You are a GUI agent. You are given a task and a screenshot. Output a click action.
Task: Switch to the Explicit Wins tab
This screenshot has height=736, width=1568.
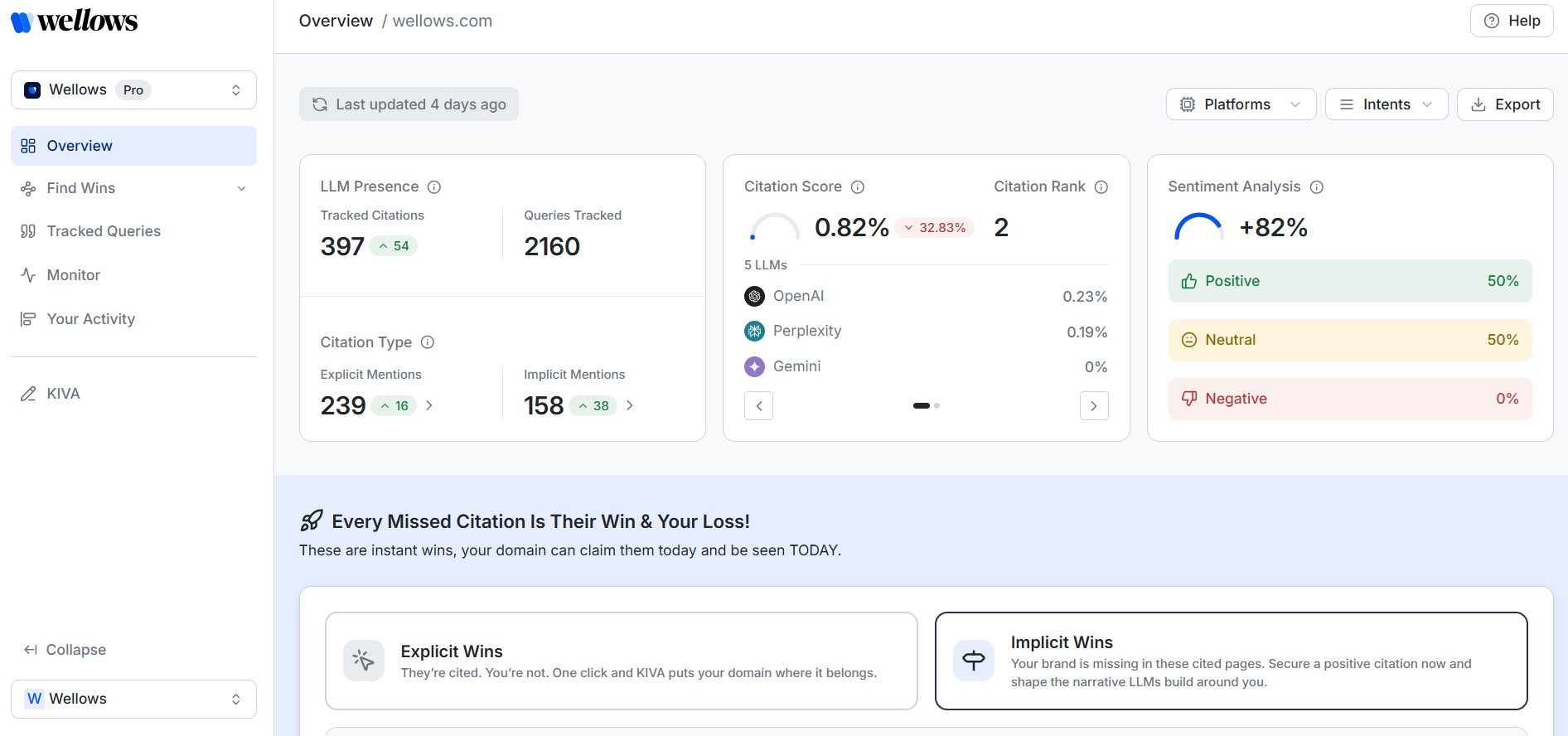point(622,661)
